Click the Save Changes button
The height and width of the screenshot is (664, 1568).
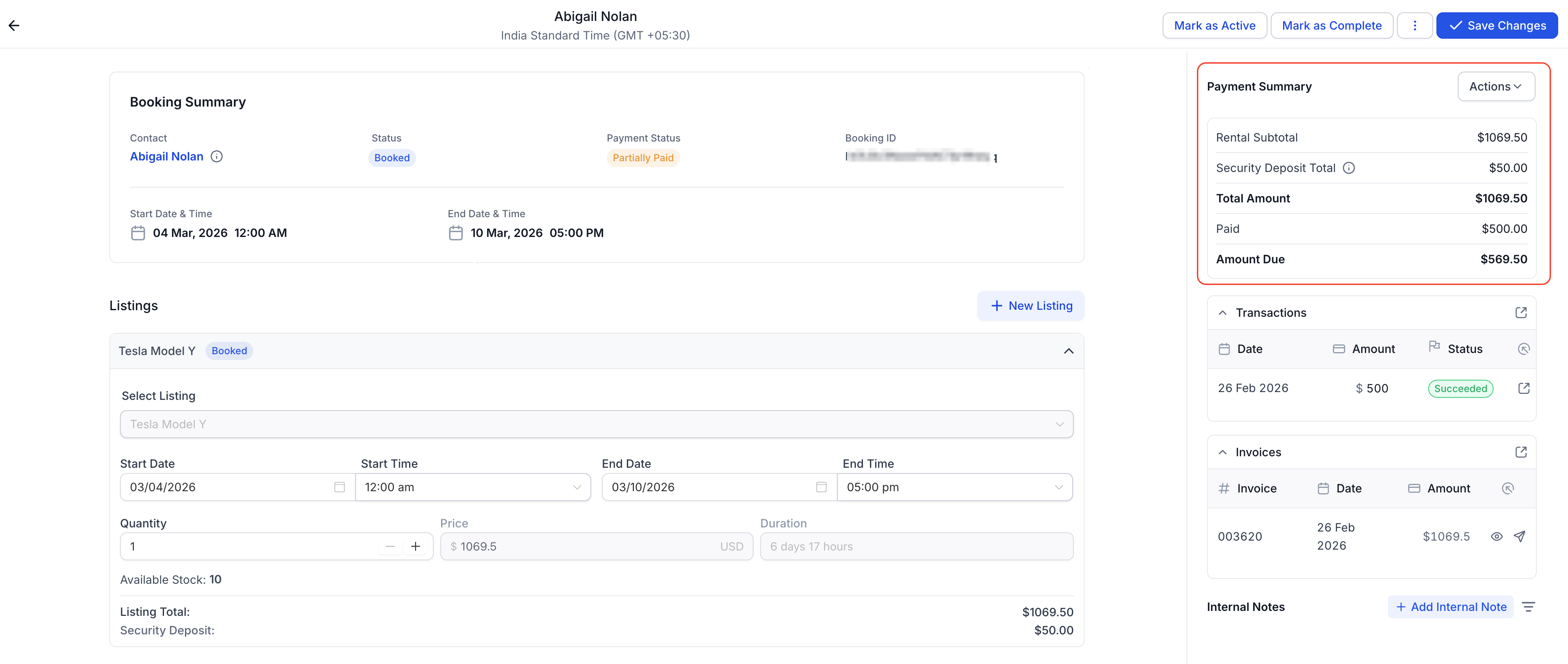[x=1497, y=26]
